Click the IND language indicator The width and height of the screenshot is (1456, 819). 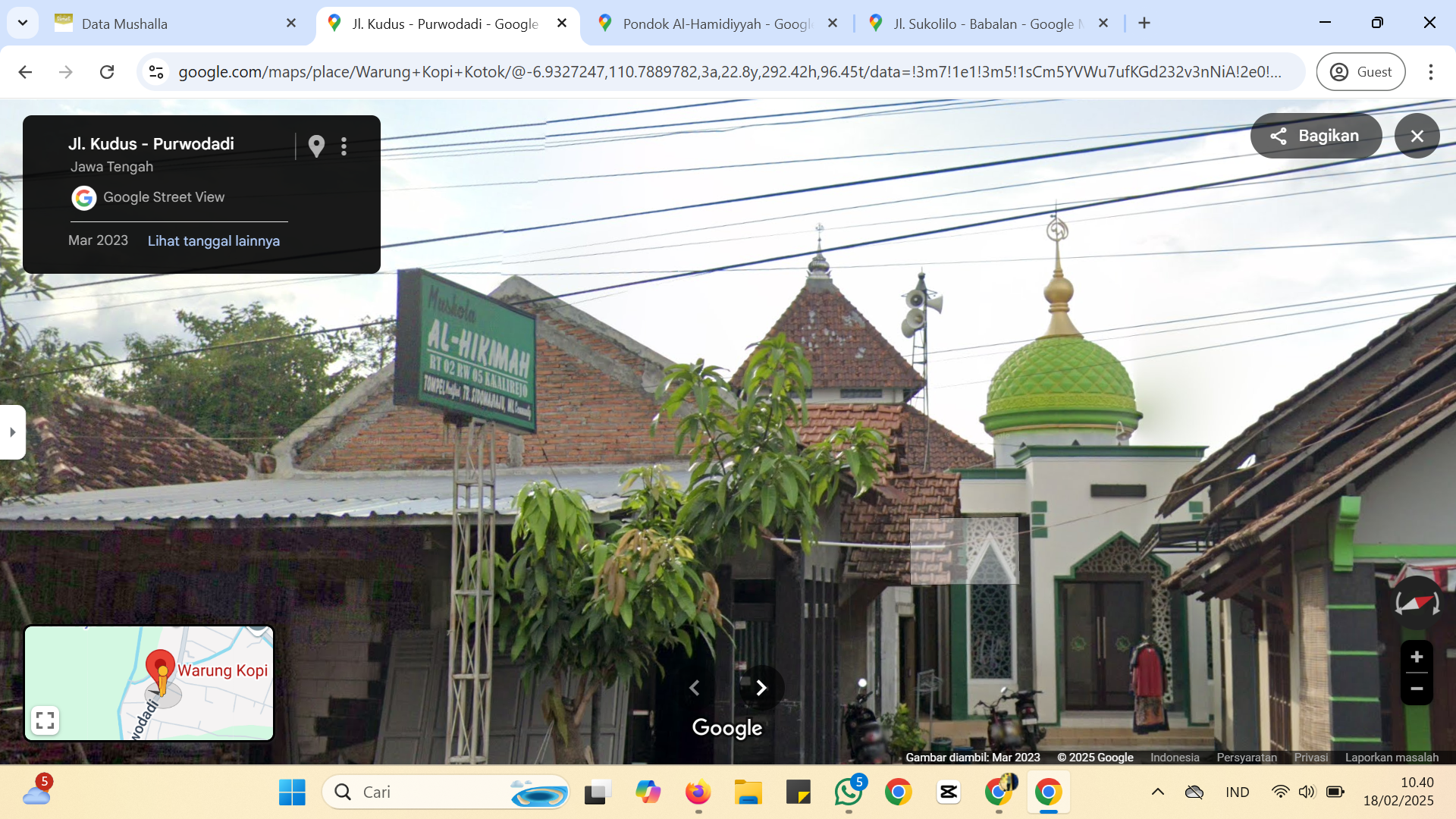pyautogui.click(x=1237, y=792)
